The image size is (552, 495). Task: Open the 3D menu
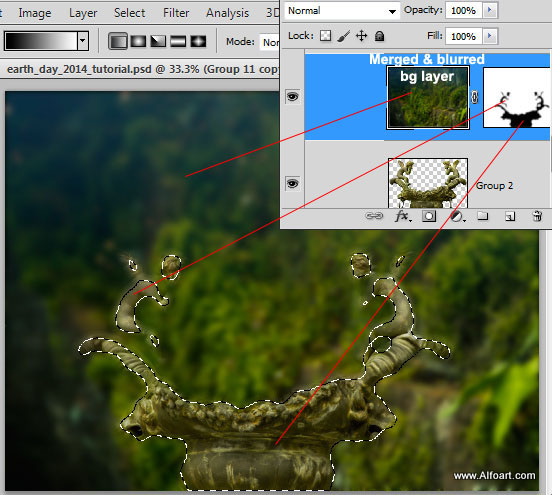pyautogui.click(x=272, y=13)
